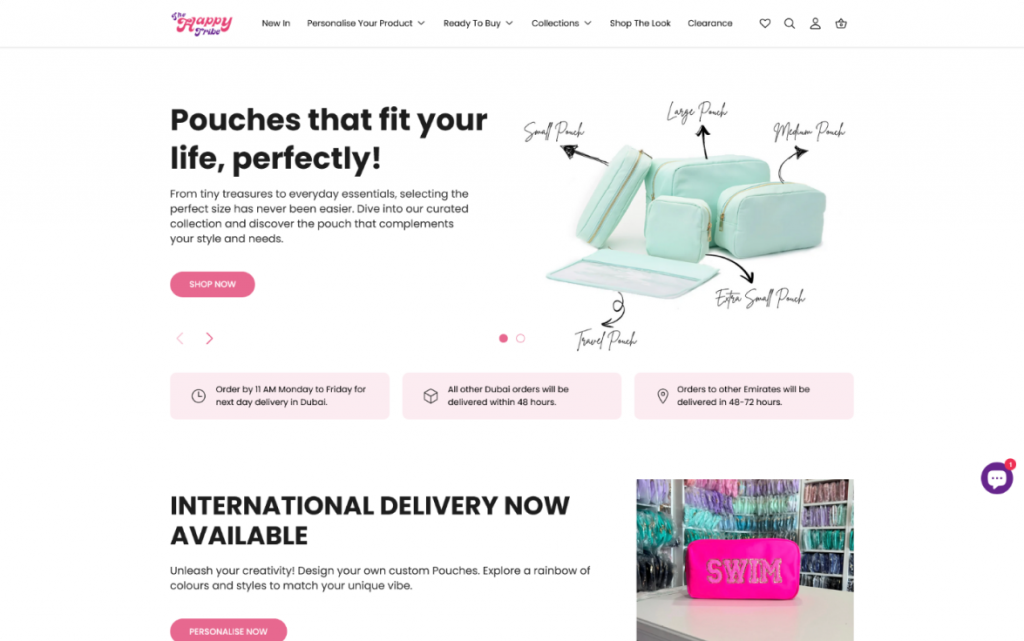Click the pink SWIM pouch image
This screenshot has width=1024, height=641.
pos(744,560)
